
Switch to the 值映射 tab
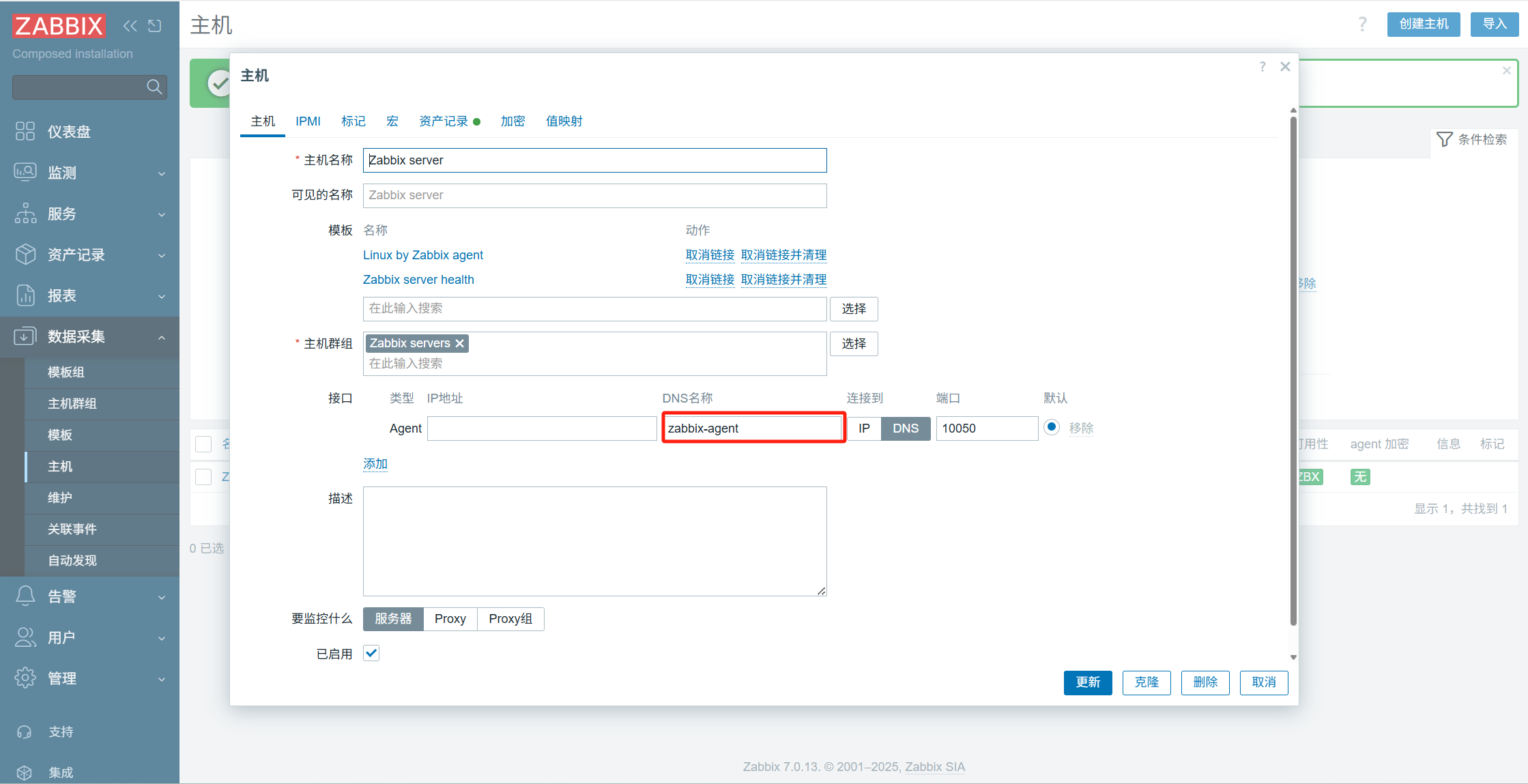[564, 121]
